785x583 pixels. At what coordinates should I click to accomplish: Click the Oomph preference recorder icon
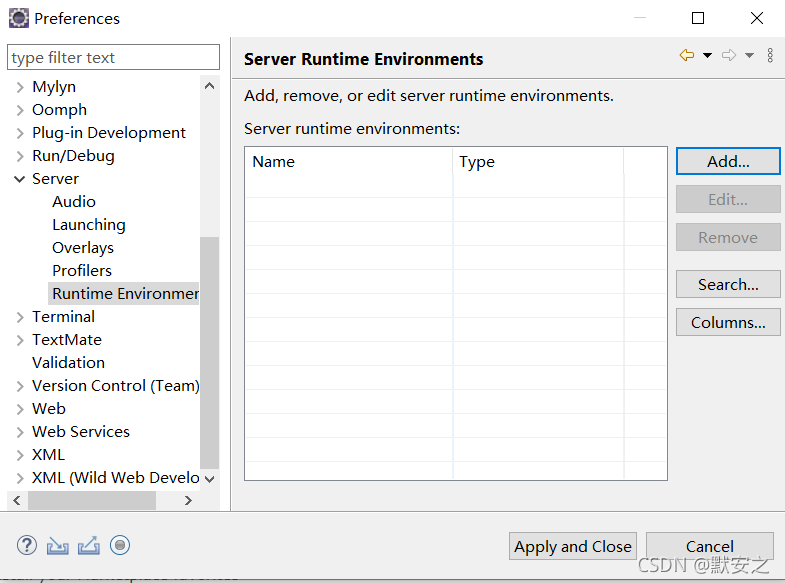tap(120, 545)
